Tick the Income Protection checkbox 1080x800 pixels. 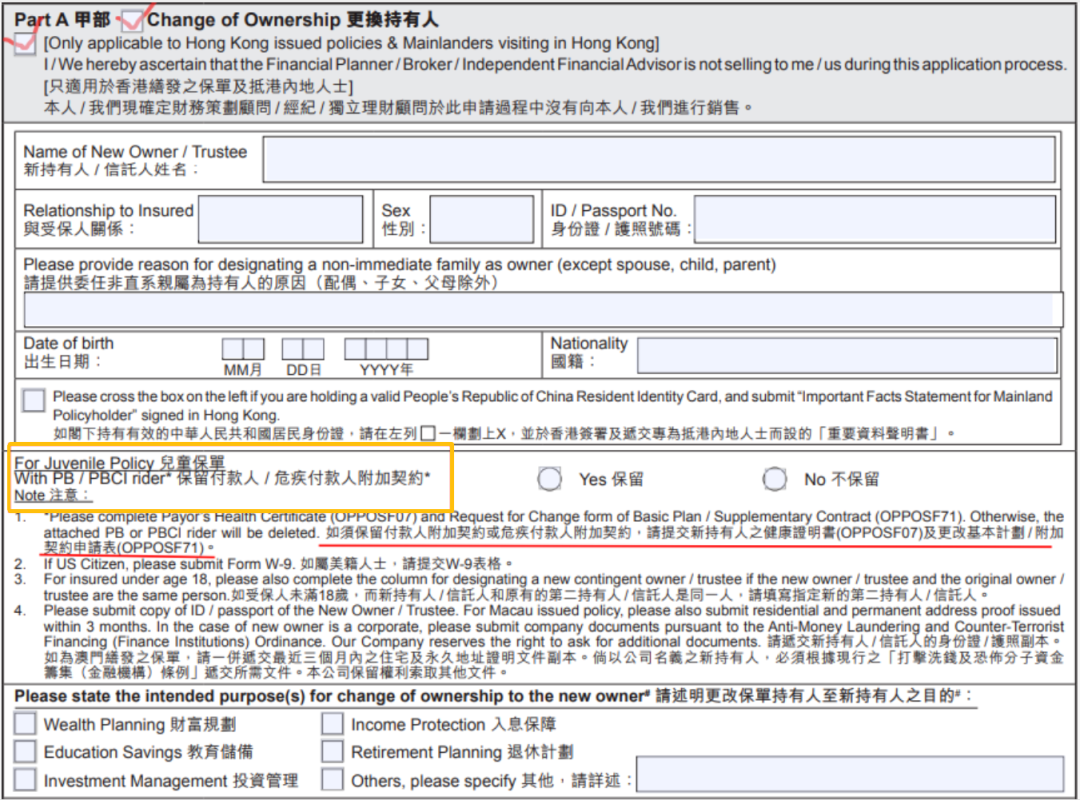(x=333, y=724)
